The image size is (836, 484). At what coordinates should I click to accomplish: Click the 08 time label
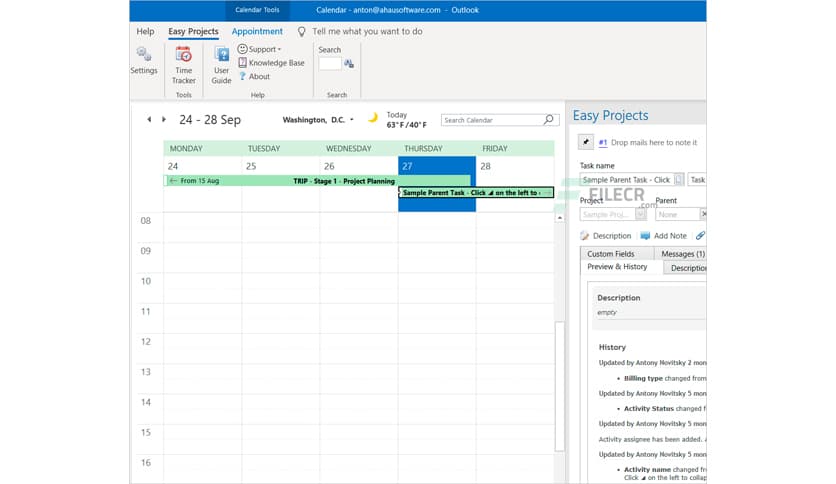(x=146, y=221)
